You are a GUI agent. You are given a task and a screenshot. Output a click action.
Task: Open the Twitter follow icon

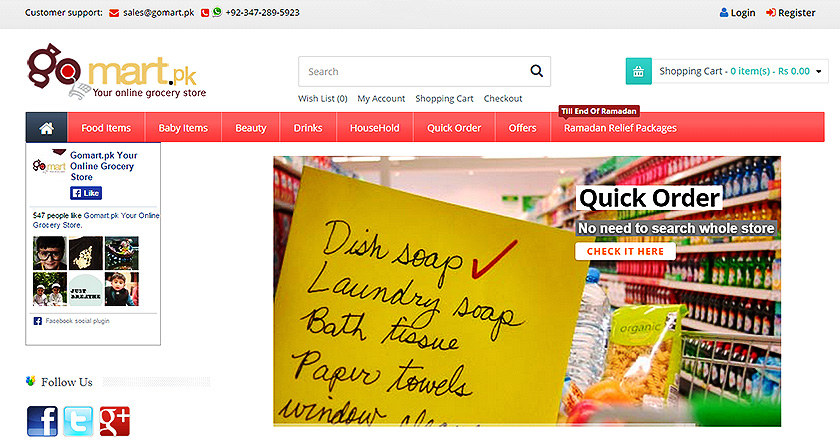(78, 421)
